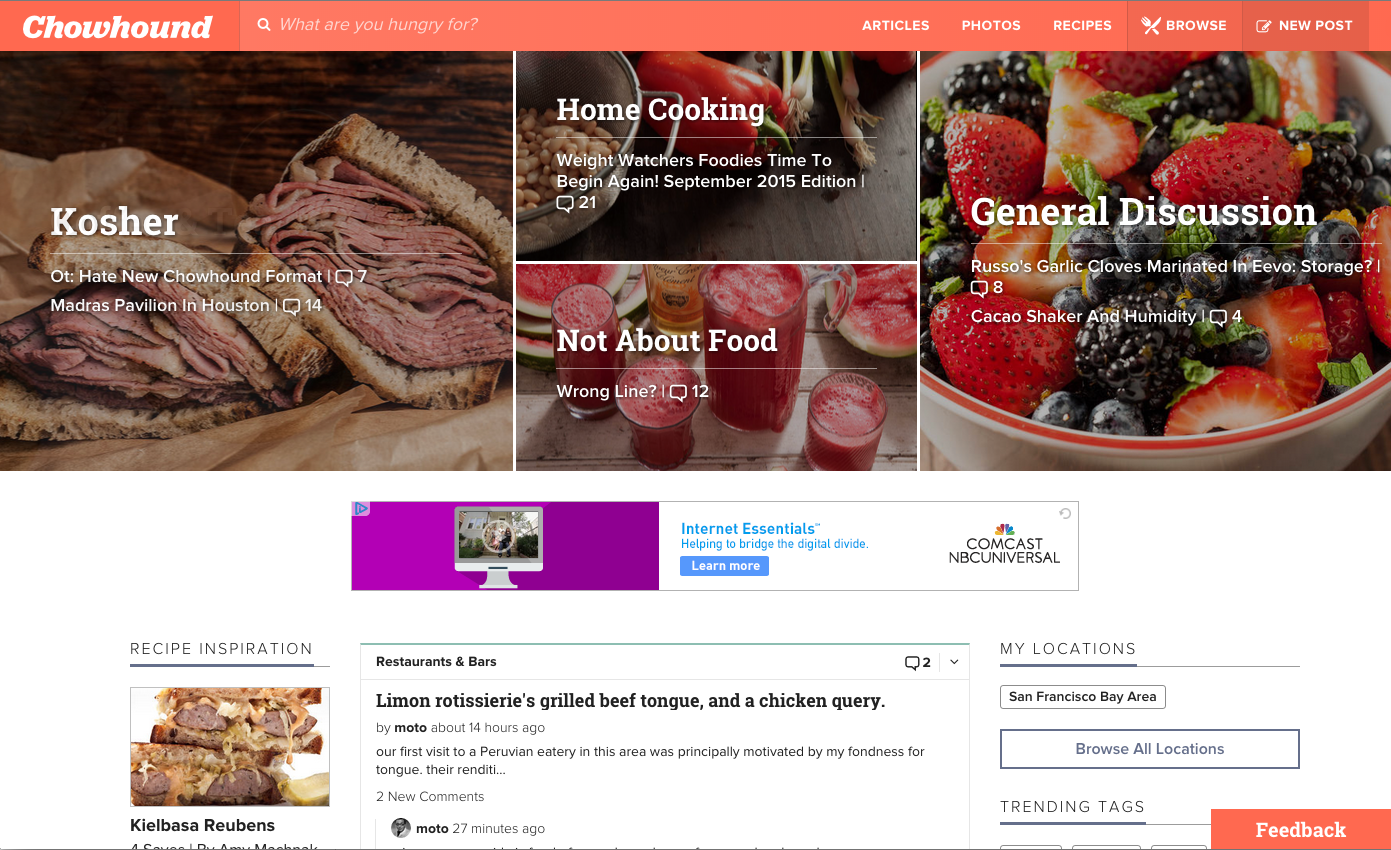Open the Chowhound logo home link
This screenshot has width=1391, height=850.
[x=117, y=26]
